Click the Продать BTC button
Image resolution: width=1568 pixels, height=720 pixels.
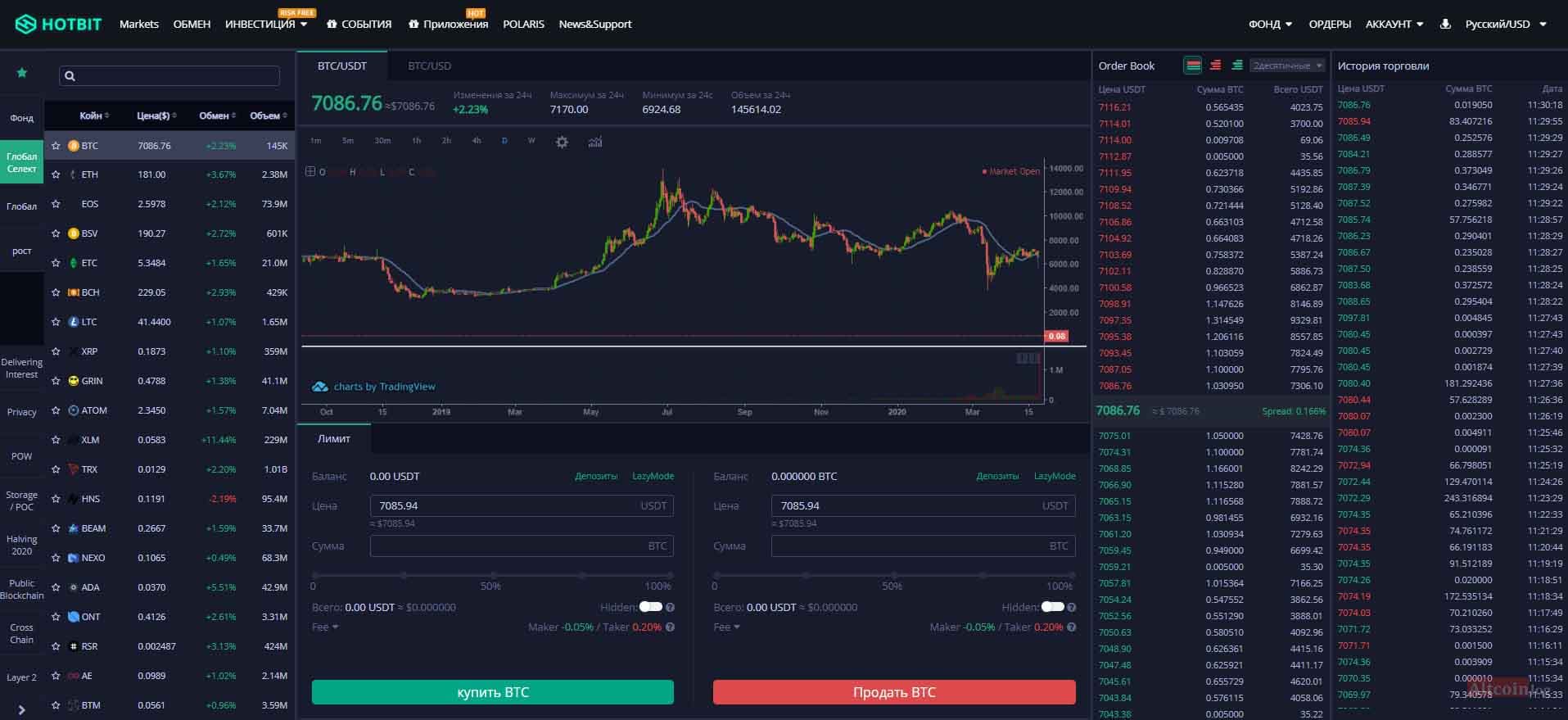pos(894,692)
